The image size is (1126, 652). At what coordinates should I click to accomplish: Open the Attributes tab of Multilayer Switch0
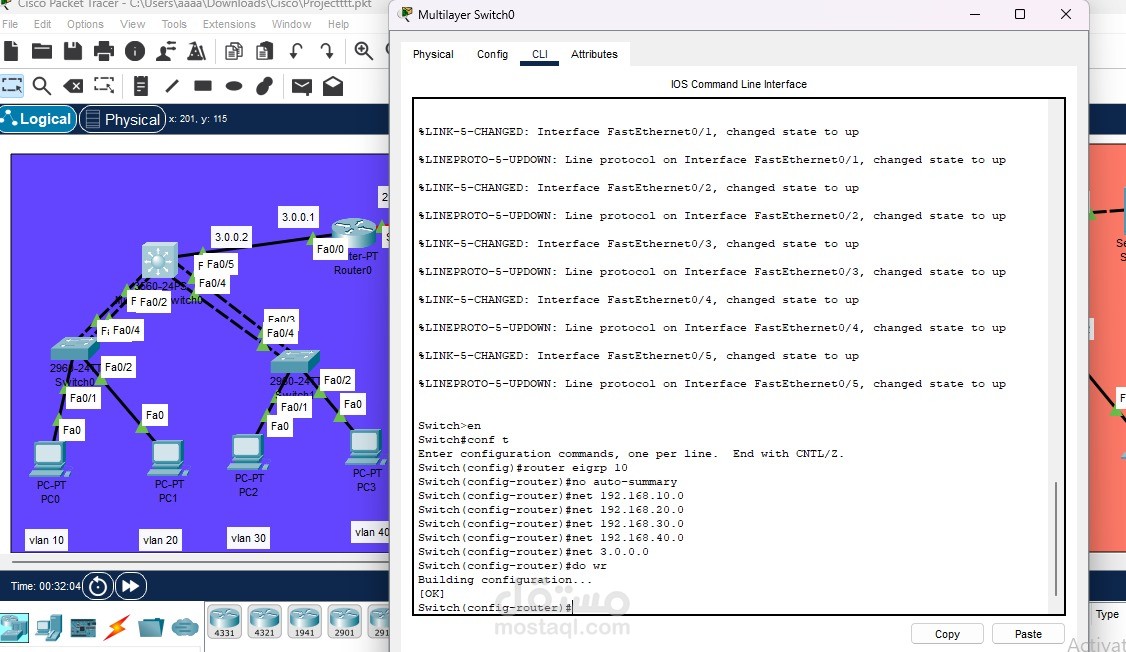click(594, 54)
